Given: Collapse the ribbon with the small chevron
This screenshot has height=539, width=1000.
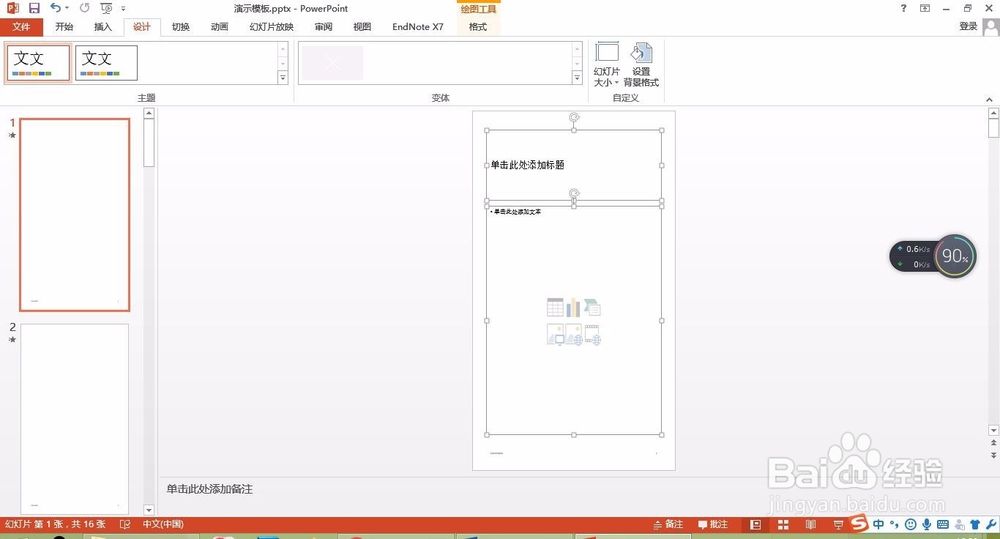Looking at the screenshot, I should (x=989, y=100).
